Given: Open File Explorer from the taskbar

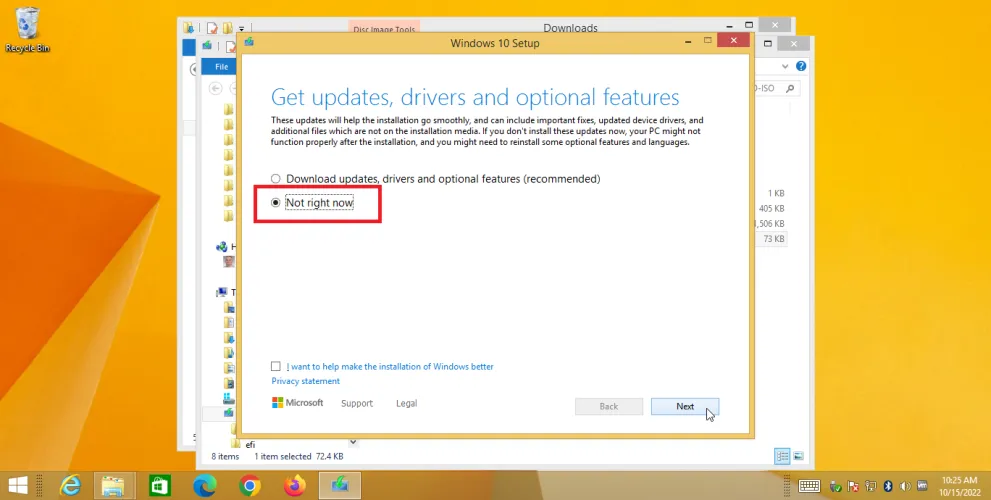Looking at the screenshot, I should [115, 485].
